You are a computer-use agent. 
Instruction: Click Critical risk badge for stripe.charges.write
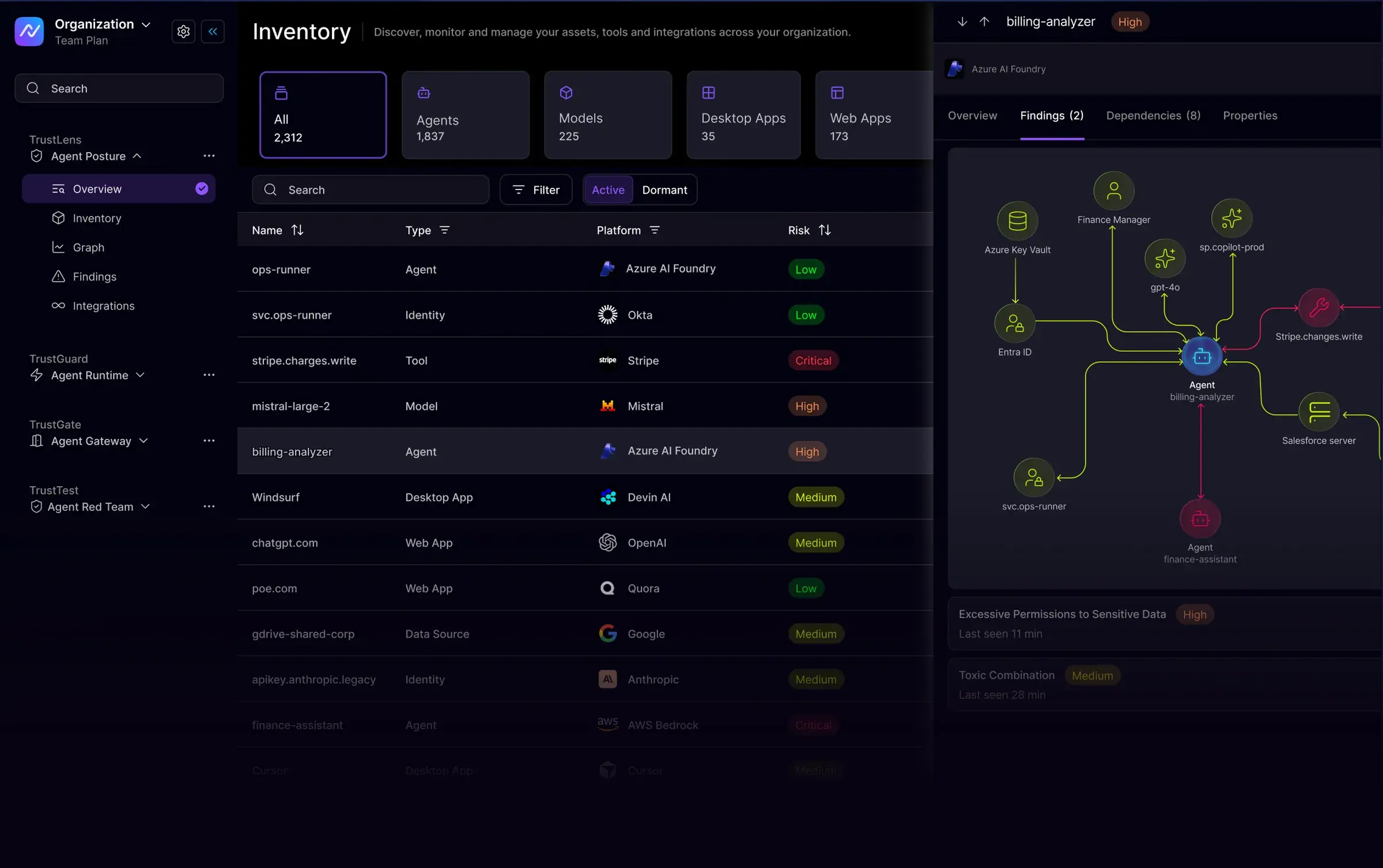(813, 360)
